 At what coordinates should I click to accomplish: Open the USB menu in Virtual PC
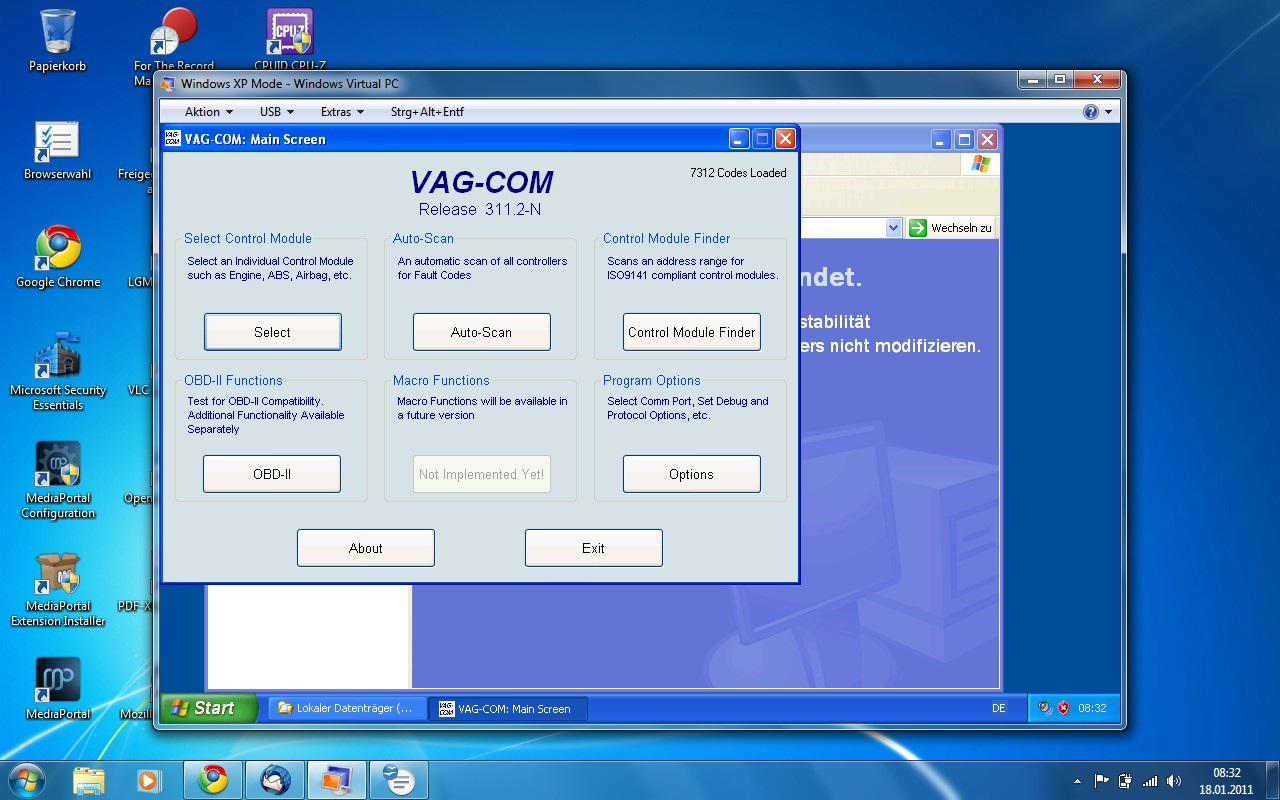coord(276,112)
